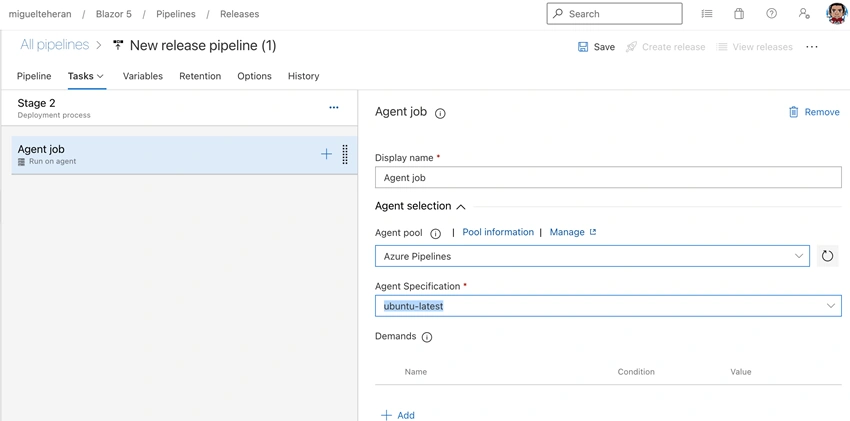This screenshot has height=421, width=850.
Task: Show the Agent pool info icon
Action: coord(435,234)
